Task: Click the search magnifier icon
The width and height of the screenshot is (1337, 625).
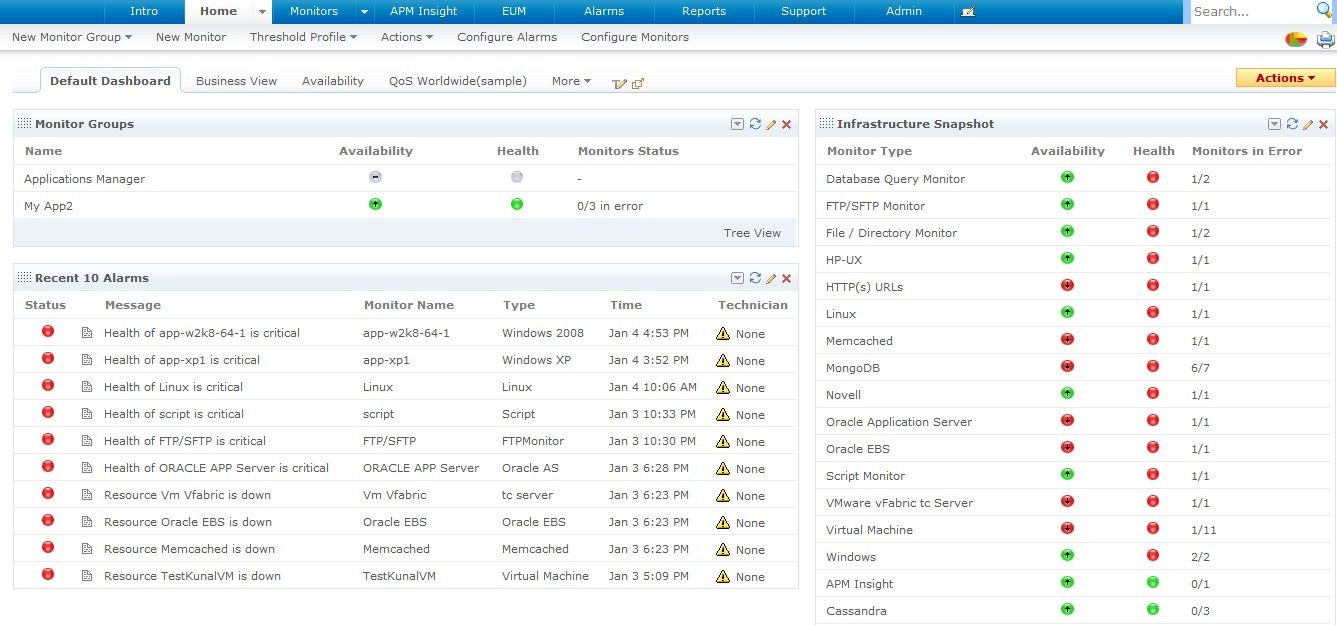Action: pos(1324,11)
